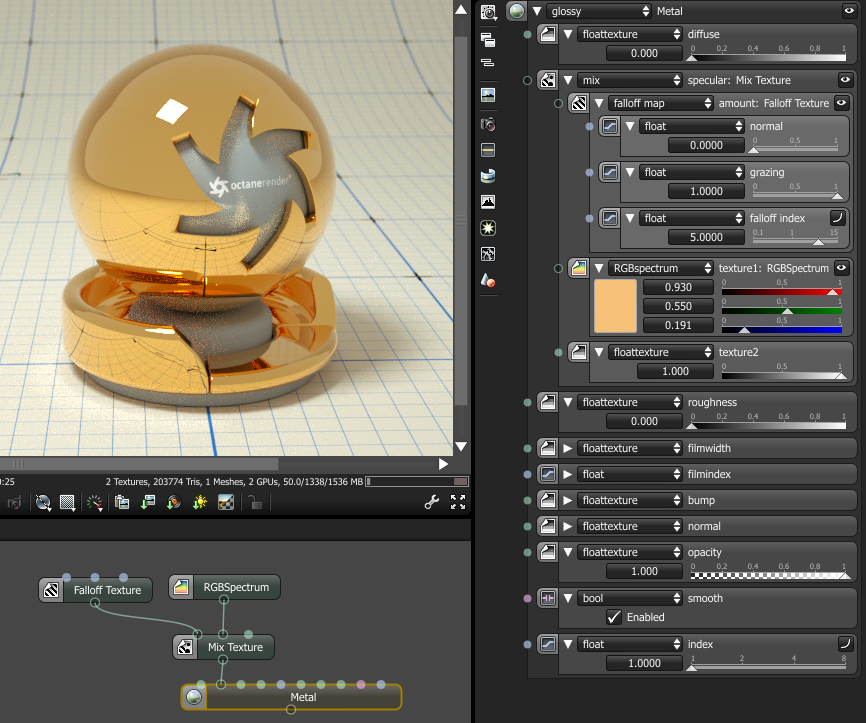866x723 pixels.
Task: Click the green value field 0.550
Action: [x=678, y=306]
